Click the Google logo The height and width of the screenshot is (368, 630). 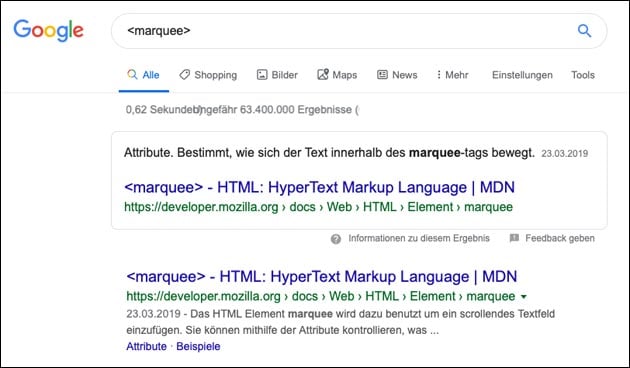click(x=49, y=31)
